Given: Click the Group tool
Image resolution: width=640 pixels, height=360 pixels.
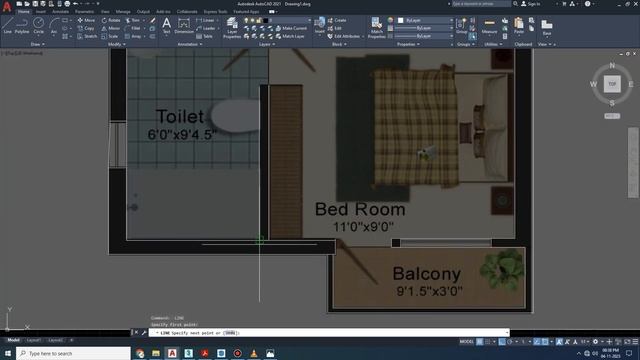Looking at the screenshot, I should [x=461, y=25].
